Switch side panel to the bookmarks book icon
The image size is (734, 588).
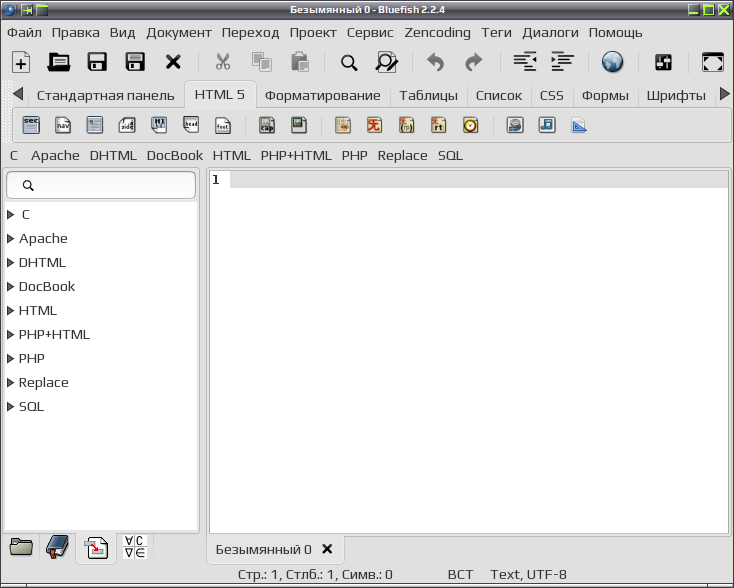click(x=58, y=547)
